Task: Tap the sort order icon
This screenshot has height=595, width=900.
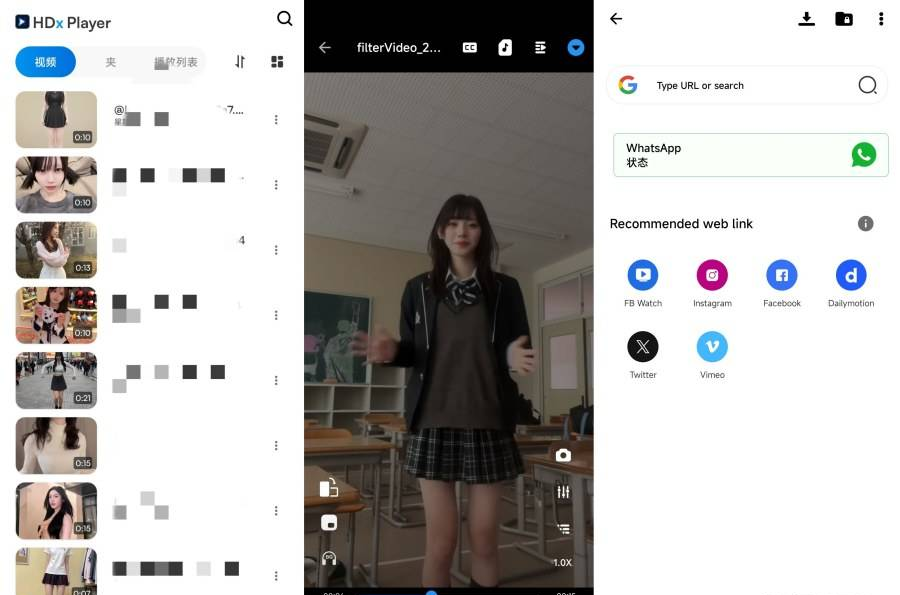Action: 240,62
